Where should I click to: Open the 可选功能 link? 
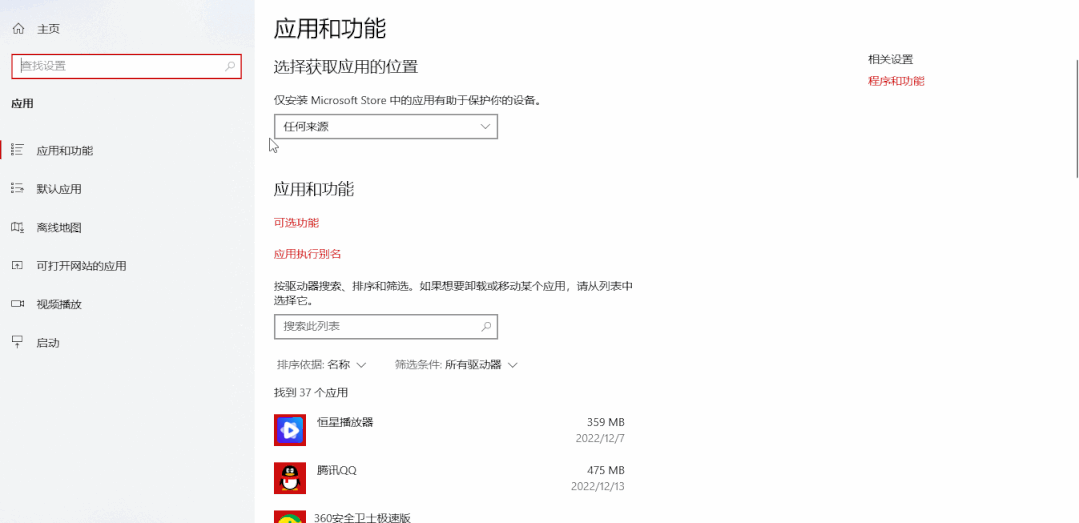point(297,223)
